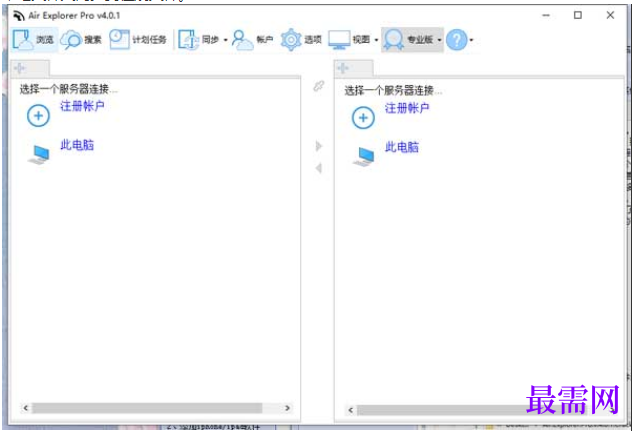Expand the View (视图) dropdown arrow
This screenshot has width=638, height=431.
[x=376, y=40]
